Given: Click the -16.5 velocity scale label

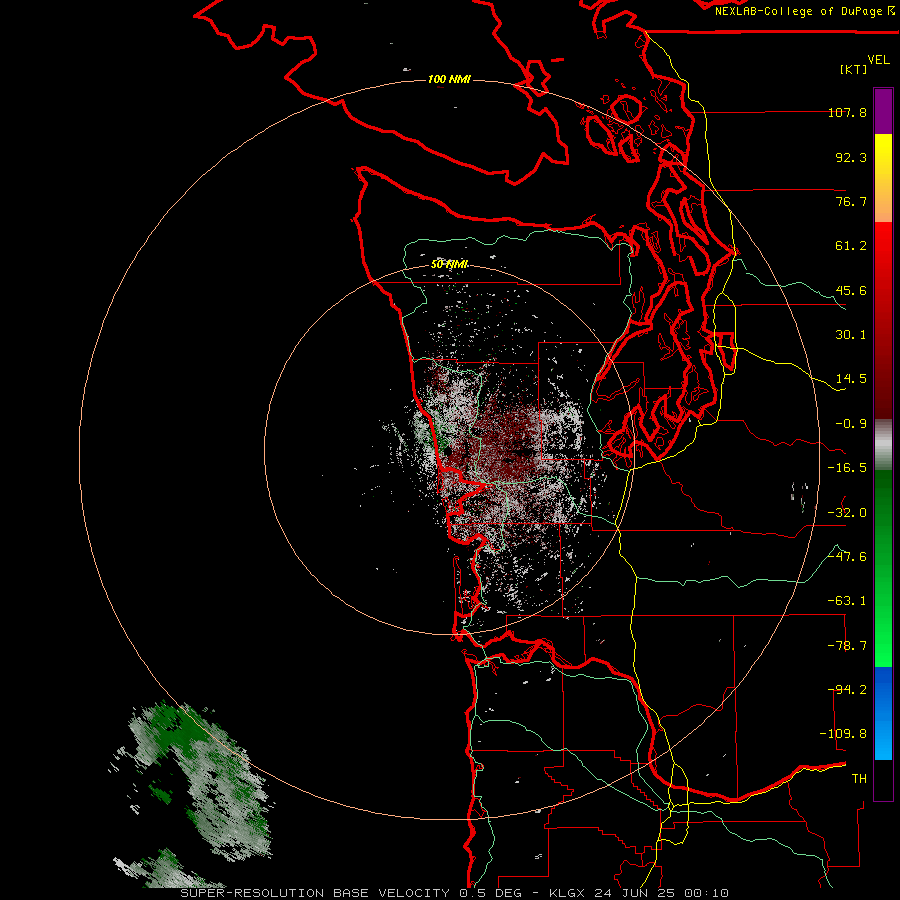Looking at the screenshot, I should click(x=847, y=468).
